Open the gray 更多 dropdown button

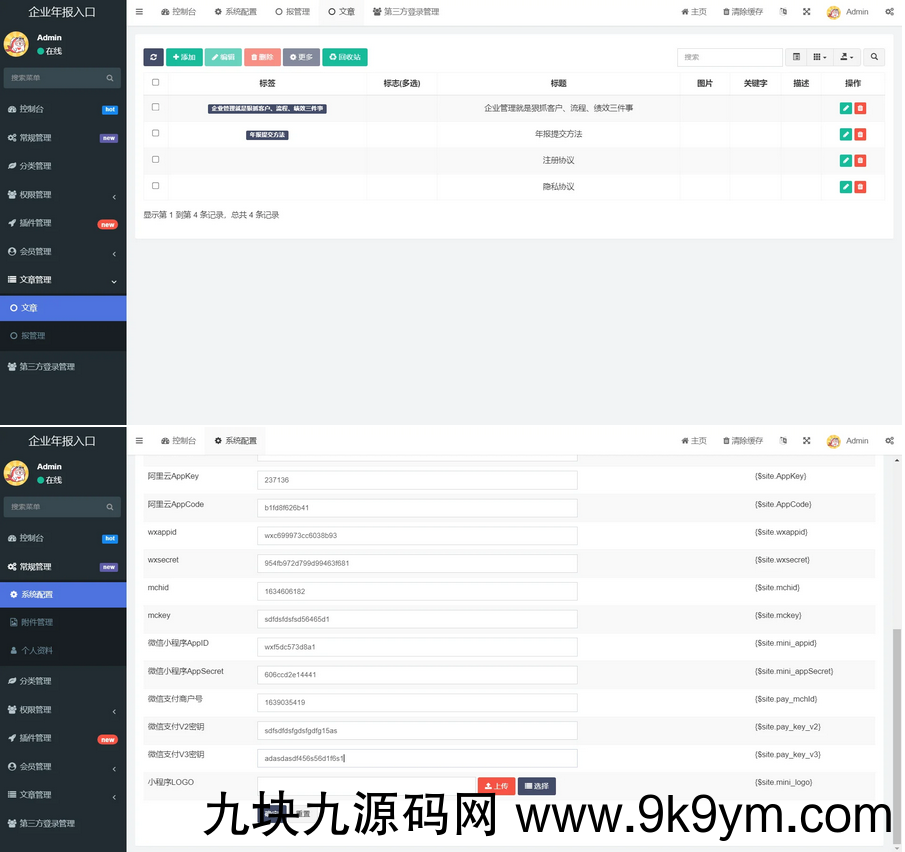pos(301,57)
